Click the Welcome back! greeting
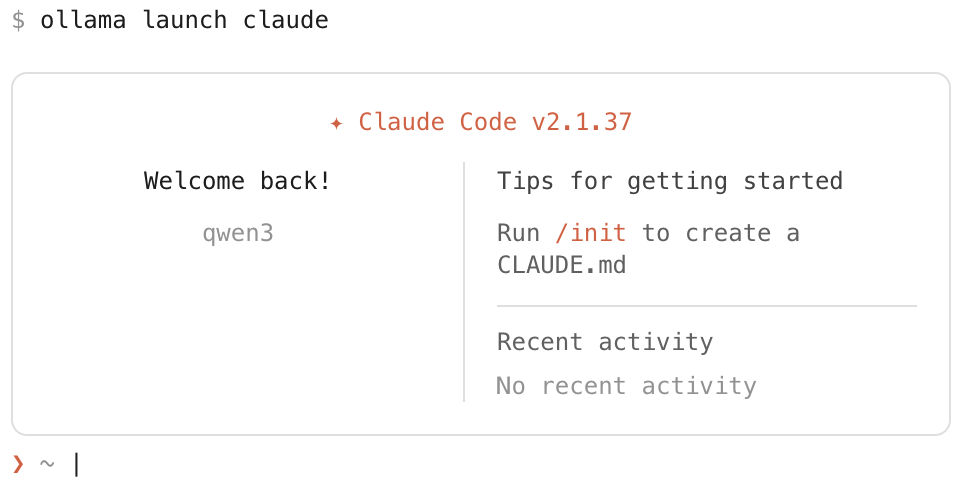The image size is (966, 486). tap(237, 181)
